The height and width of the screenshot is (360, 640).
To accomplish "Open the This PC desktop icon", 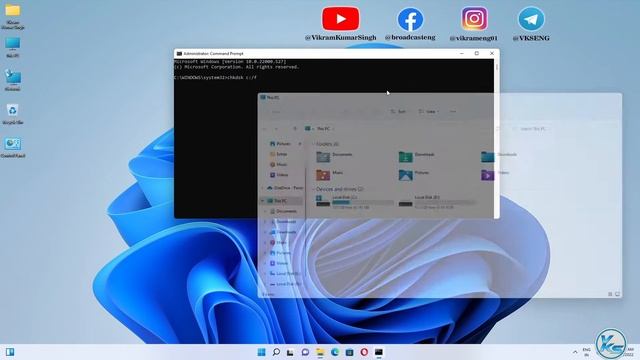I will (x=13, y=47).
